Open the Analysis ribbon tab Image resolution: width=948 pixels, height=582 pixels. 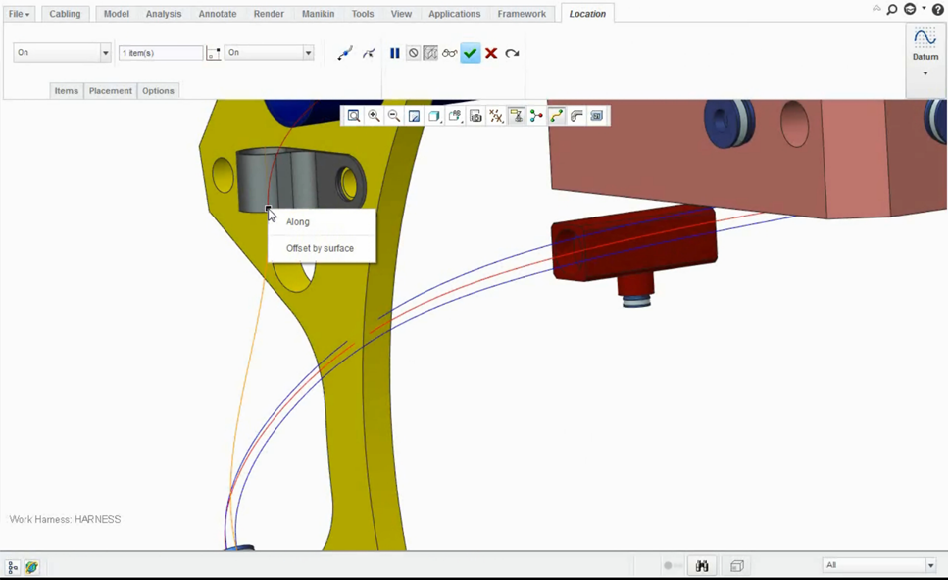[x=163, y=14]
